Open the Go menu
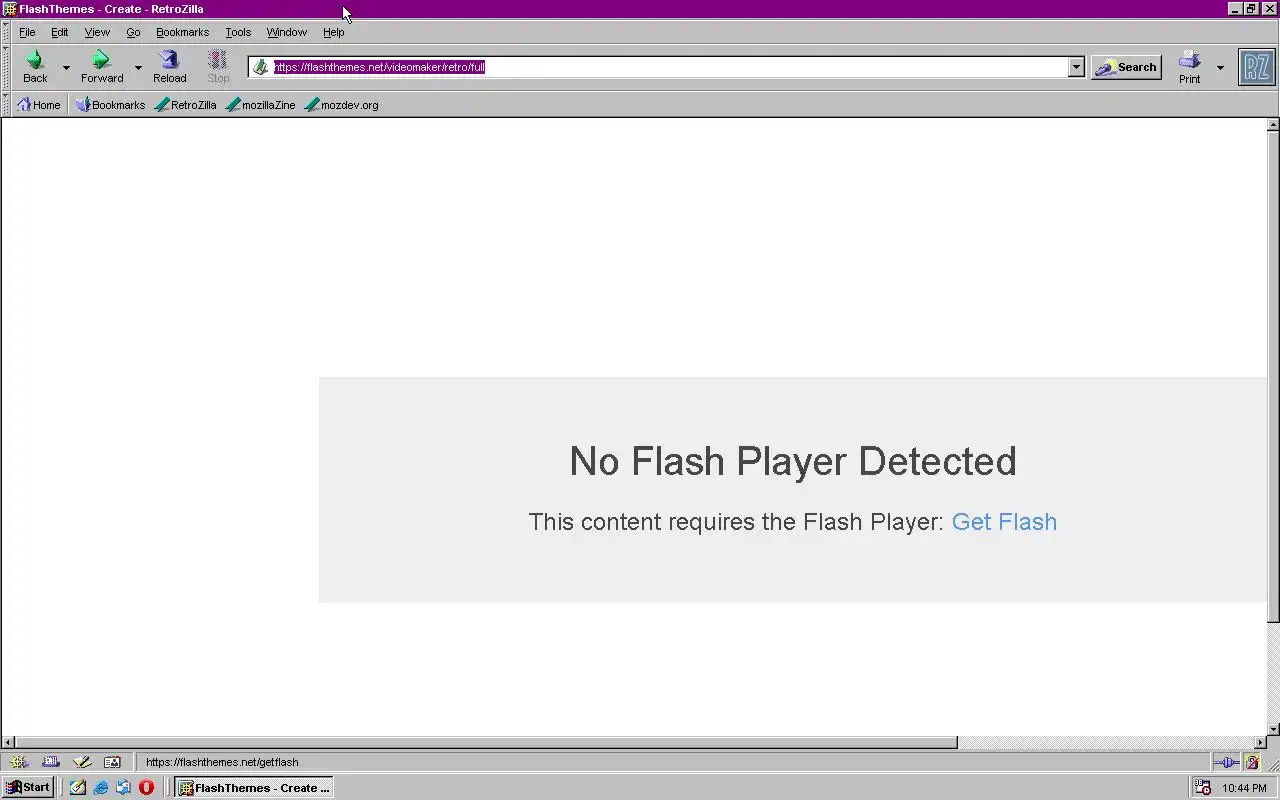 133,32
